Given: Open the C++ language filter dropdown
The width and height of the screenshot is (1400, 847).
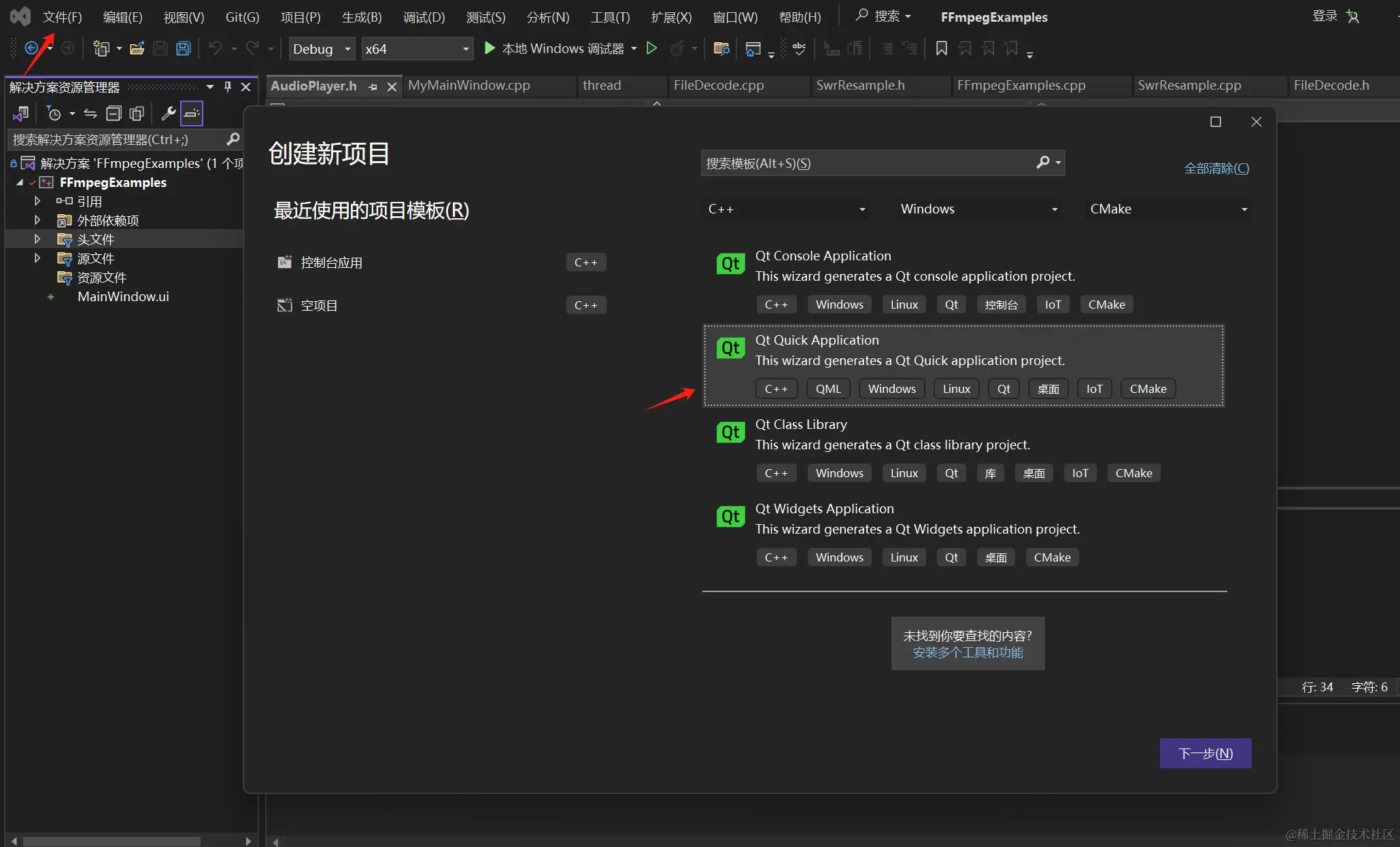Looking at the screenshot, I should click(786, 209).
